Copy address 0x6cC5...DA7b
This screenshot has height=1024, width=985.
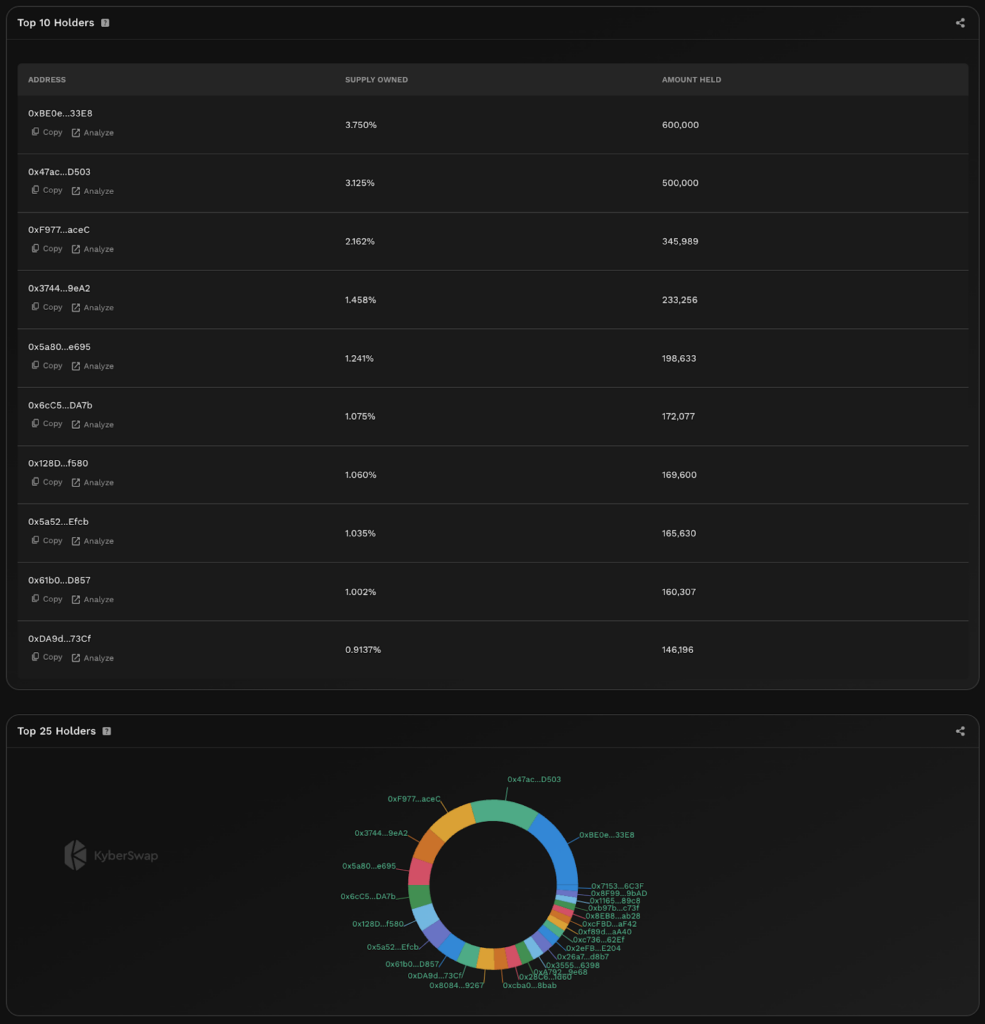[x=47, y=423]
